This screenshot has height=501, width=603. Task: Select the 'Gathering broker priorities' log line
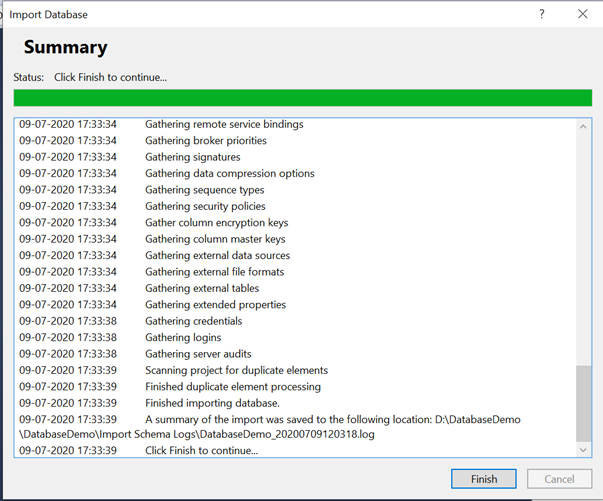click(x=205, y=141)
